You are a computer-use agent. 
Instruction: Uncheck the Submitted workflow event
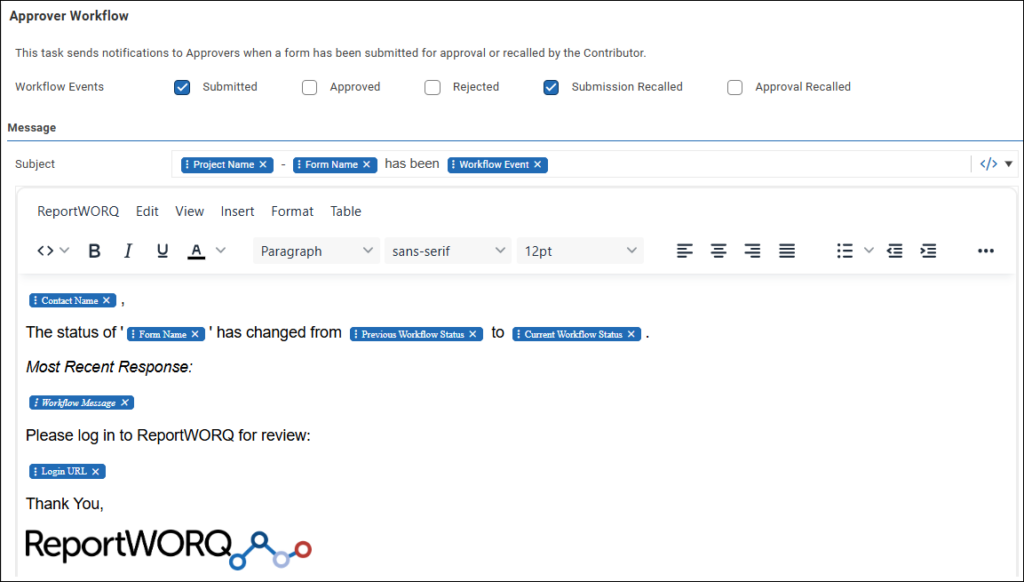(182, 87)
